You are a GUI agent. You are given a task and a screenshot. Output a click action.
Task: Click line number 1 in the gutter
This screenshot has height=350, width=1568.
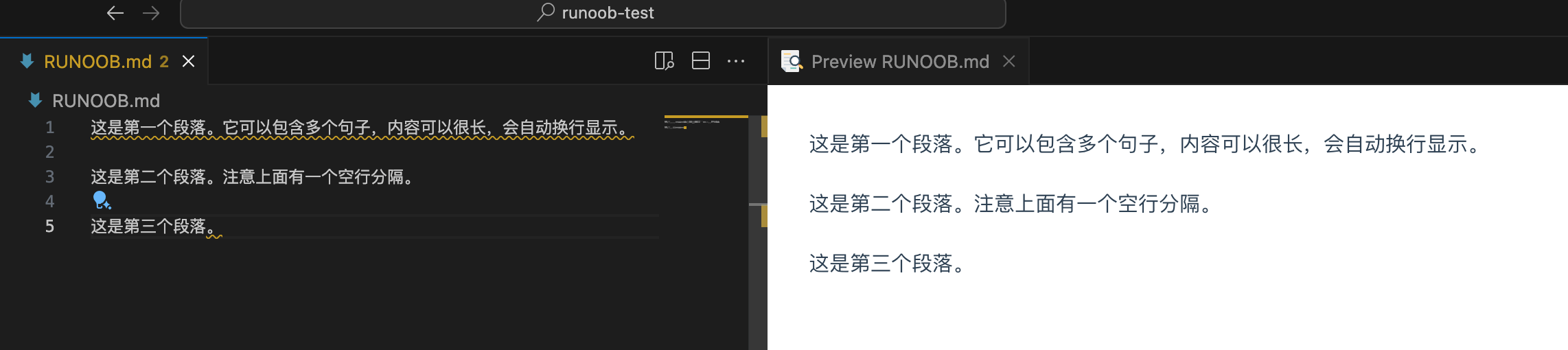point(49,128)
